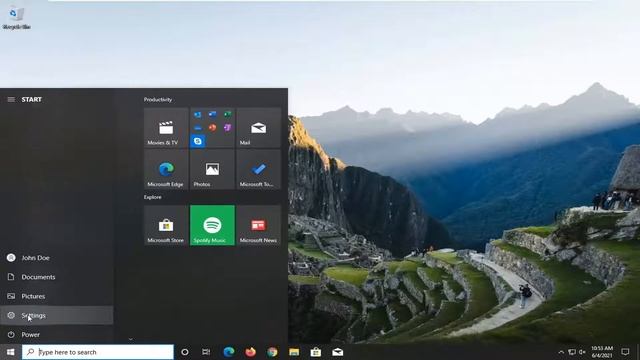Open Task View on the taskbar
This screenshot has height=360, width=640.
click(x=206, y=352)
